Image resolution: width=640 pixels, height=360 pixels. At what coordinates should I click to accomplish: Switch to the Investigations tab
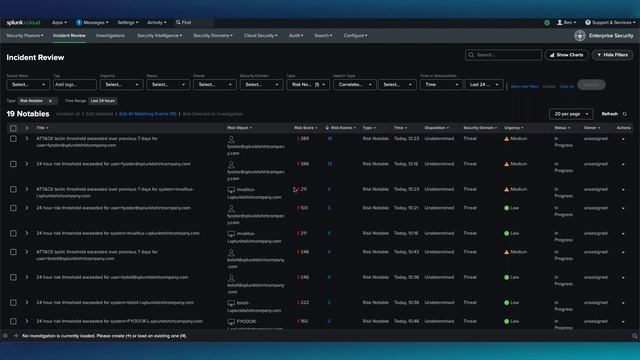pyautogui.click(x=110, y=36)
